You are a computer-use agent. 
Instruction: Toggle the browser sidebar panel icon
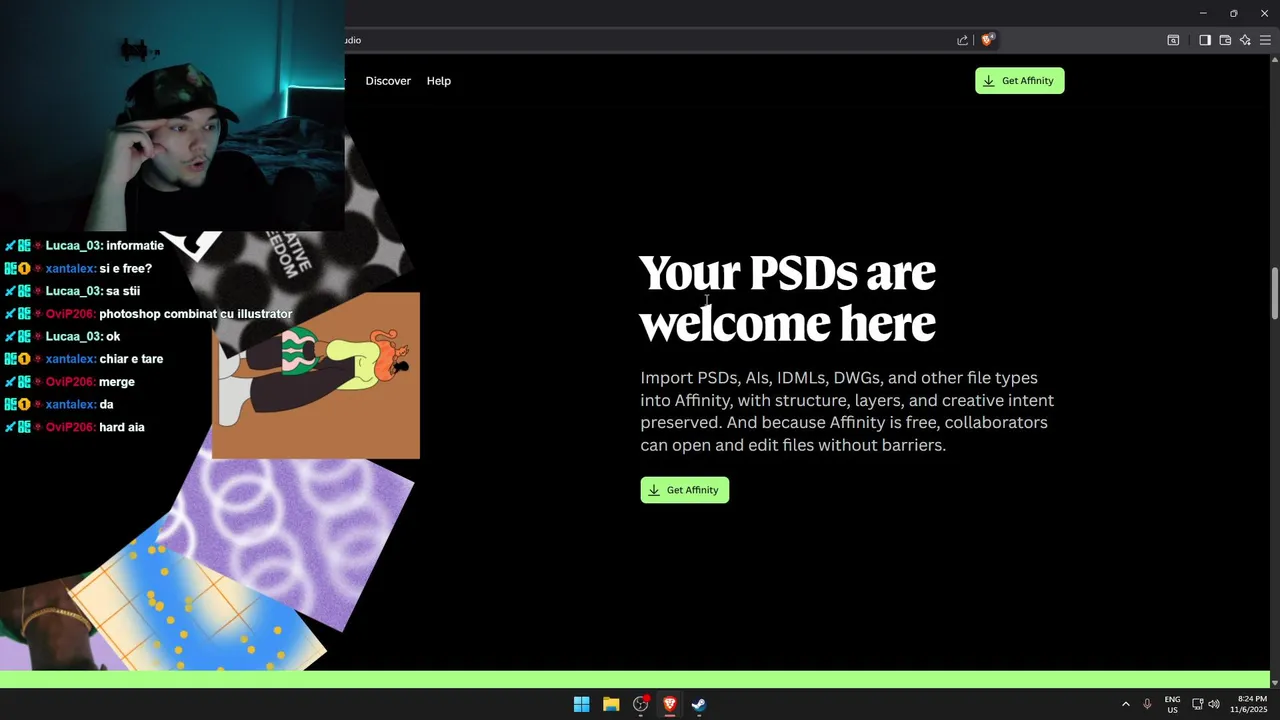[1205, 40]
